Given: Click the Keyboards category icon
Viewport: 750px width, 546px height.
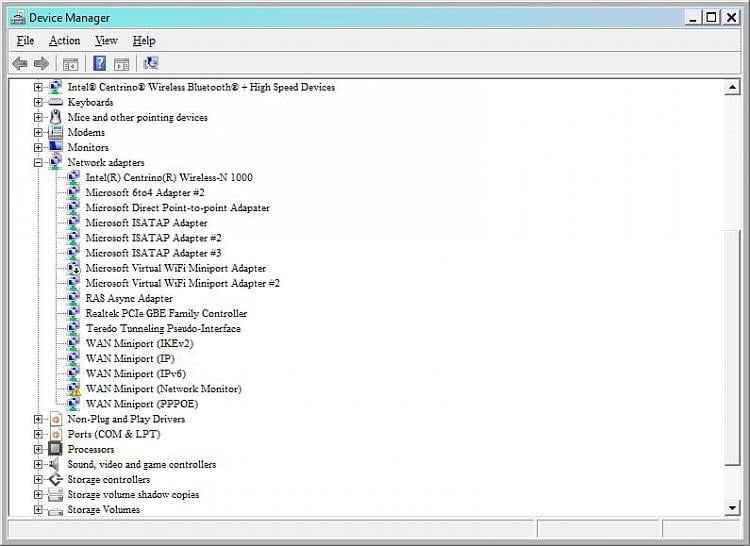Looking at the screenshot, I should 55,102.
